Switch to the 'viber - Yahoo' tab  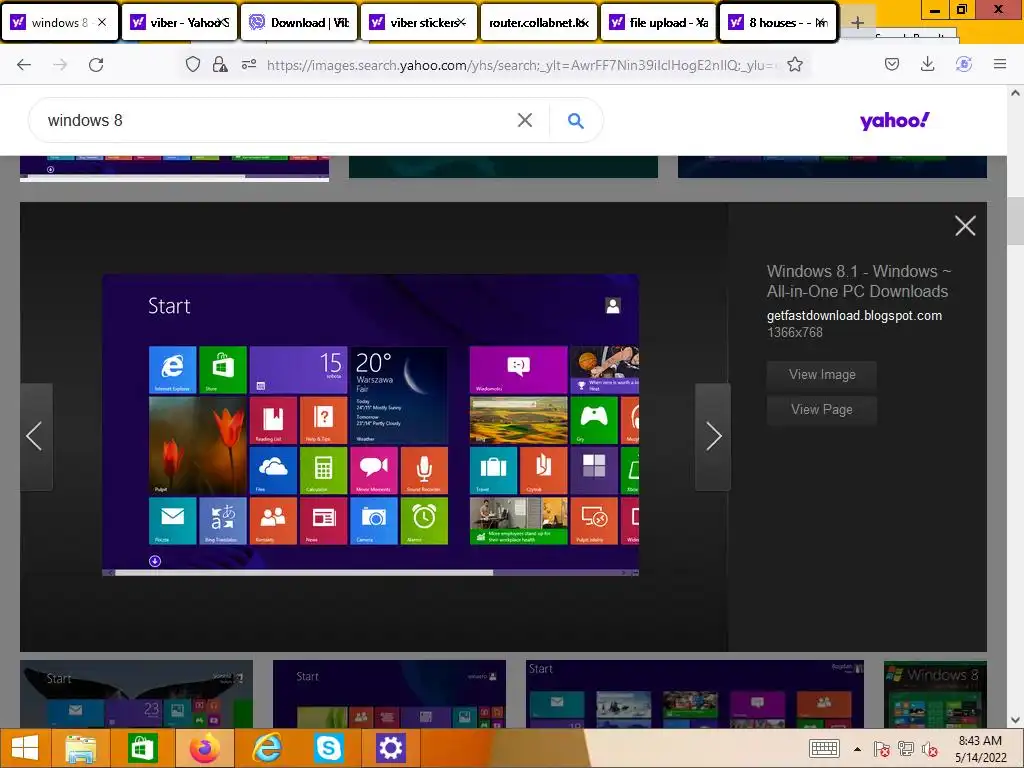[180, 23]
